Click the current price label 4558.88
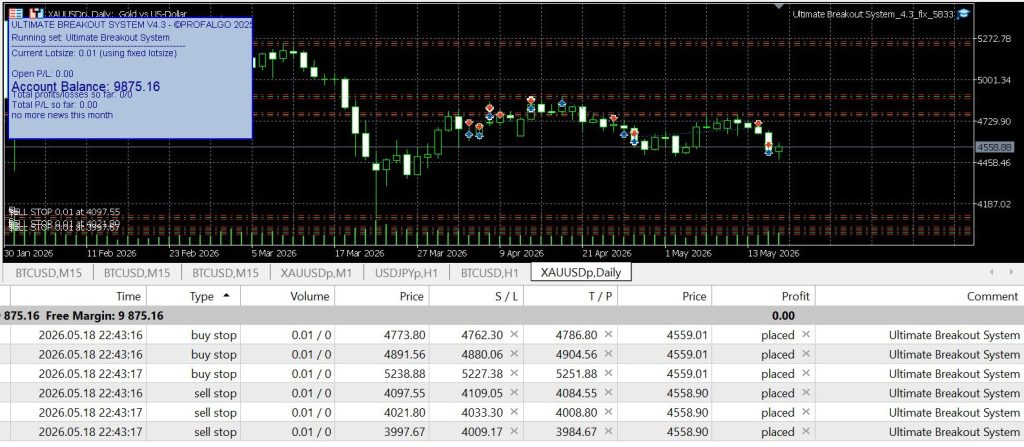Screen dimensions: 1024x447 coord(994,148)
